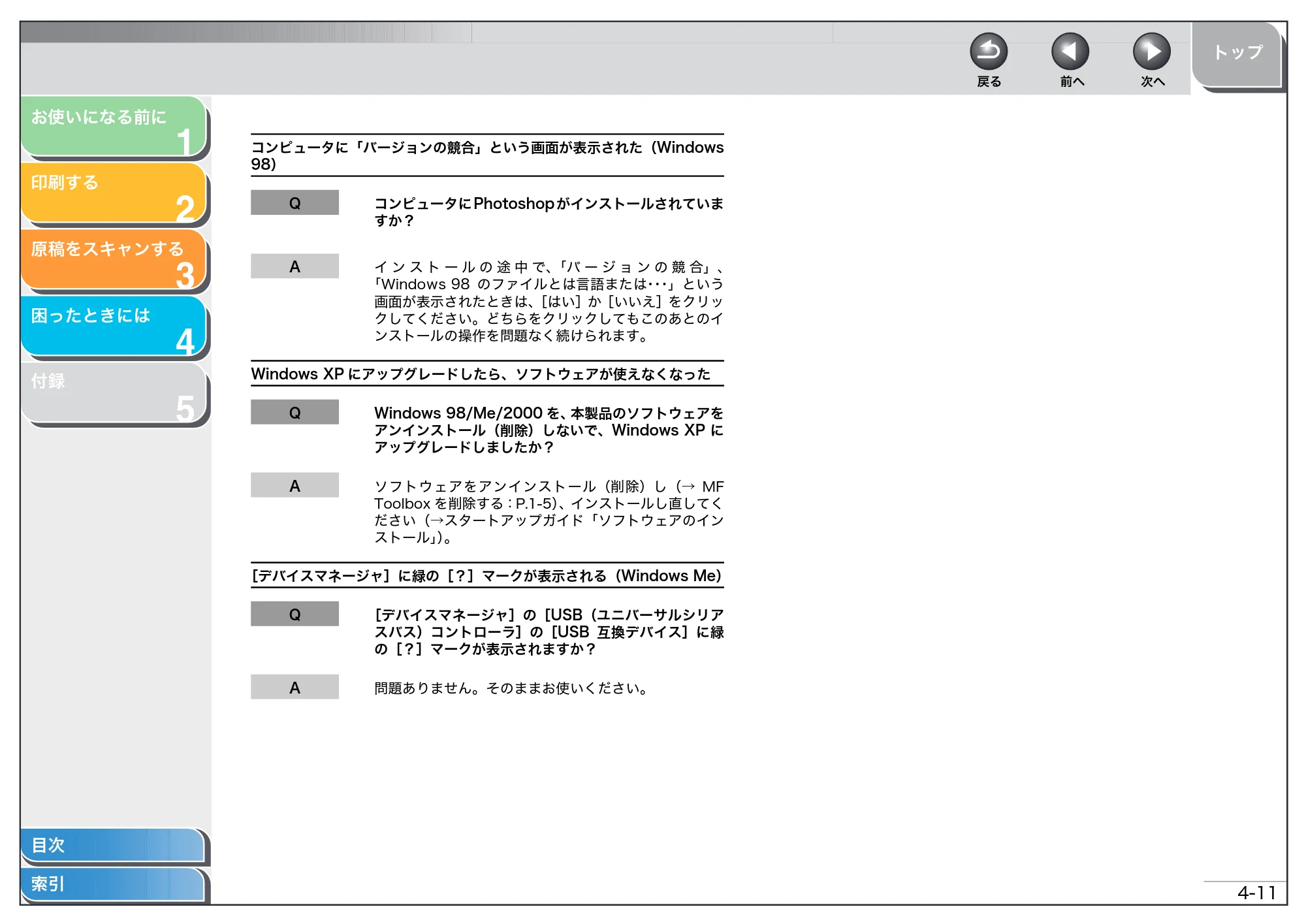Click the A label beside the インストールの途中で answer
The height and width of the screenshot is (924, 1306).
point(295,266)
